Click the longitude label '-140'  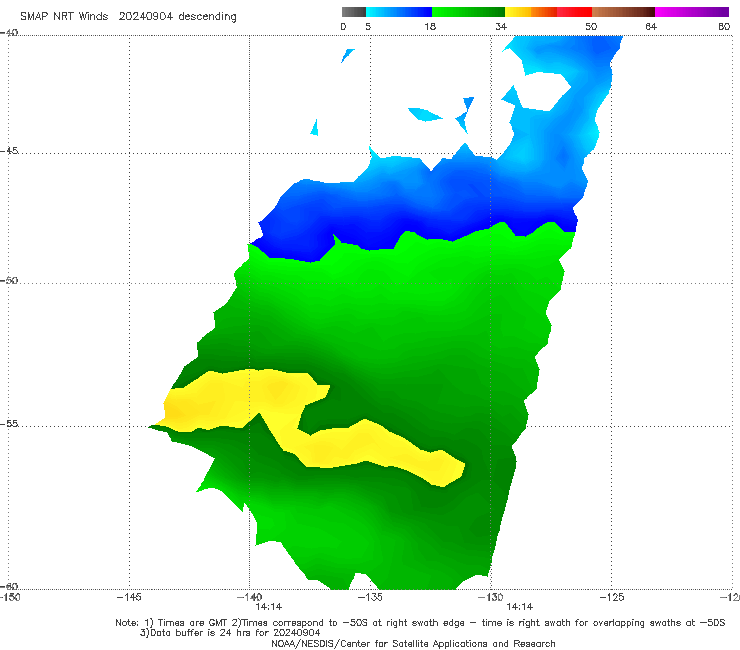pyautogui.click(x=249, y=597)
